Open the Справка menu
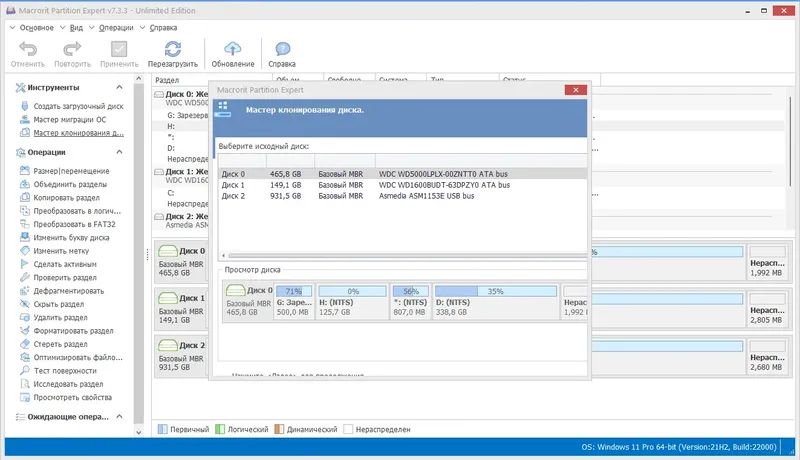800x460 pixels. click(163, 28)
